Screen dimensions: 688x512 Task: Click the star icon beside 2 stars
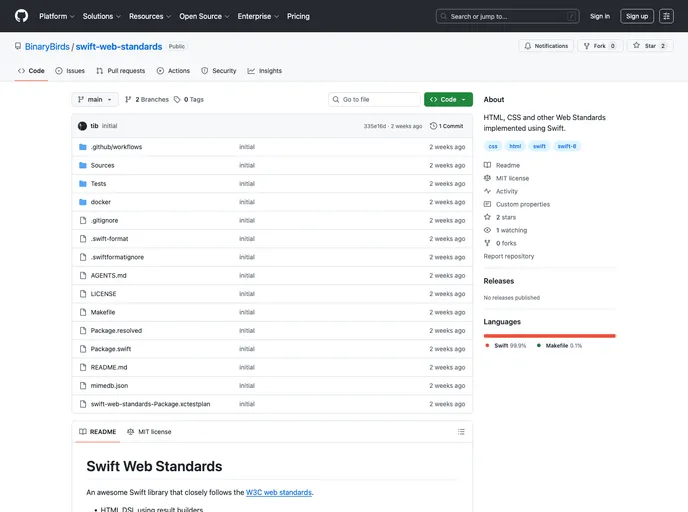point(487,217)
